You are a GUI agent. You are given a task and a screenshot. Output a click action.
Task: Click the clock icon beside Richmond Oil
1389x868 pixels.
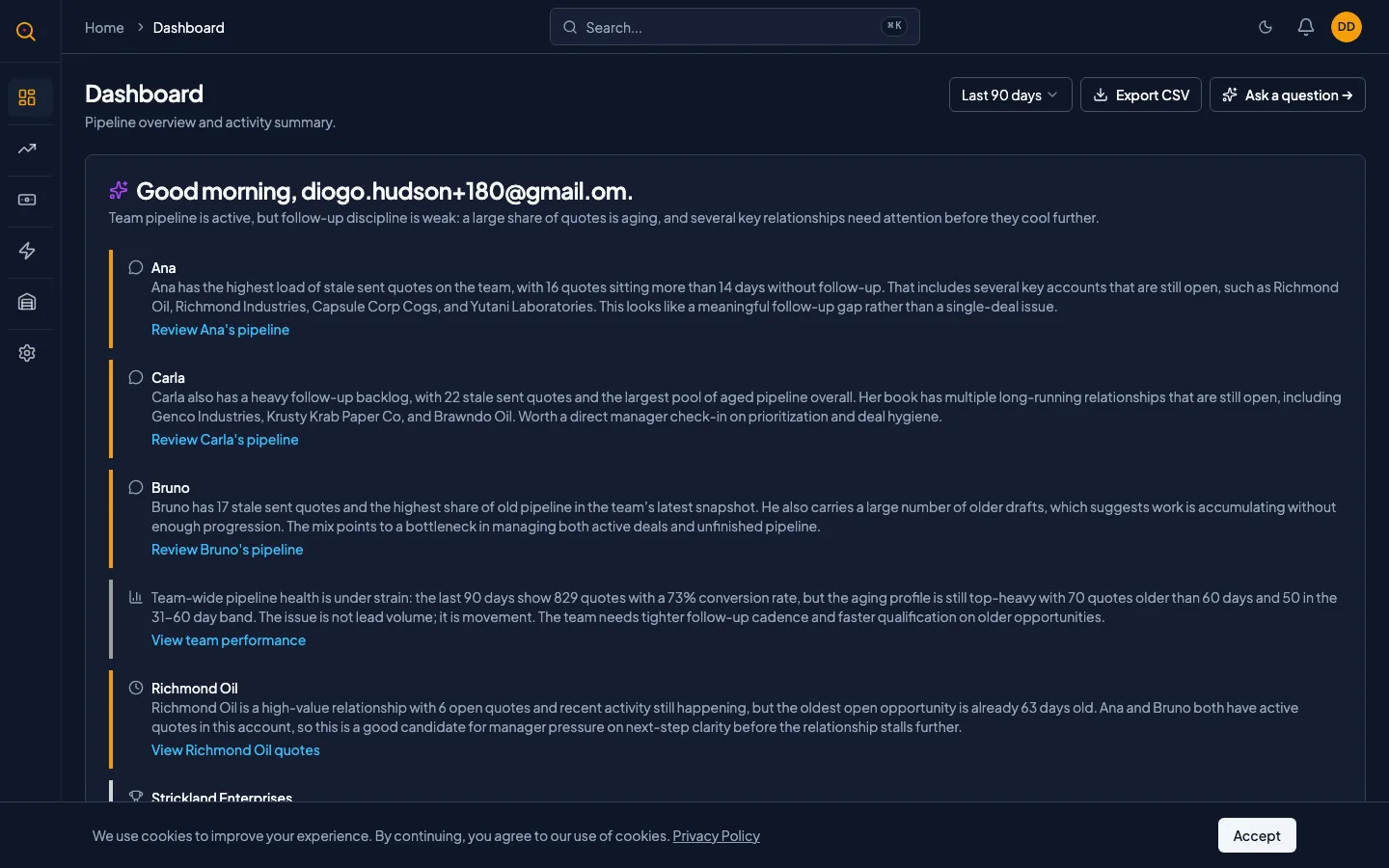[136, 689]
